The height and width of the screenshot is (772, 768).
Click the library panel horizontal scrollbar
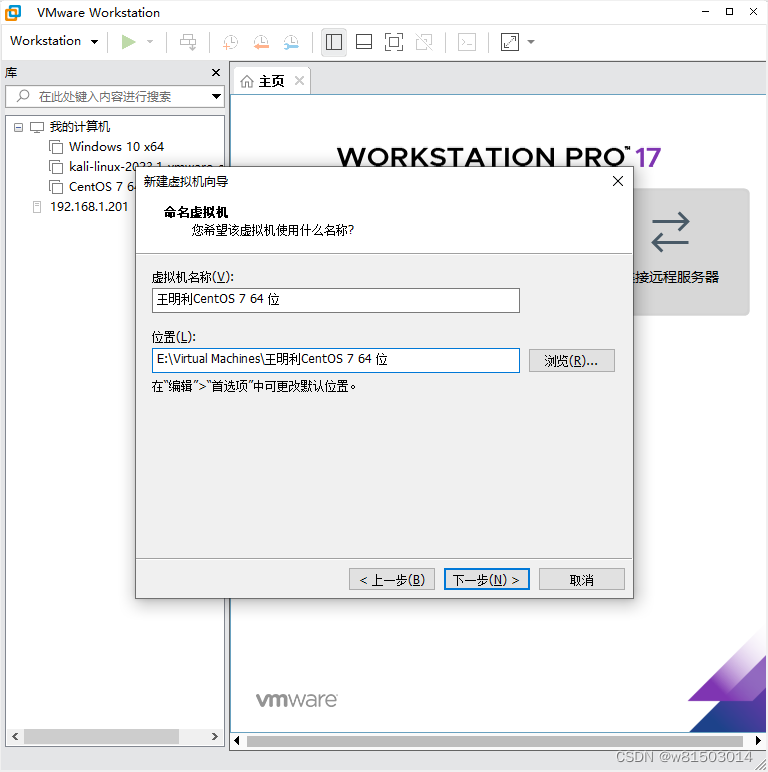[101, 737]
